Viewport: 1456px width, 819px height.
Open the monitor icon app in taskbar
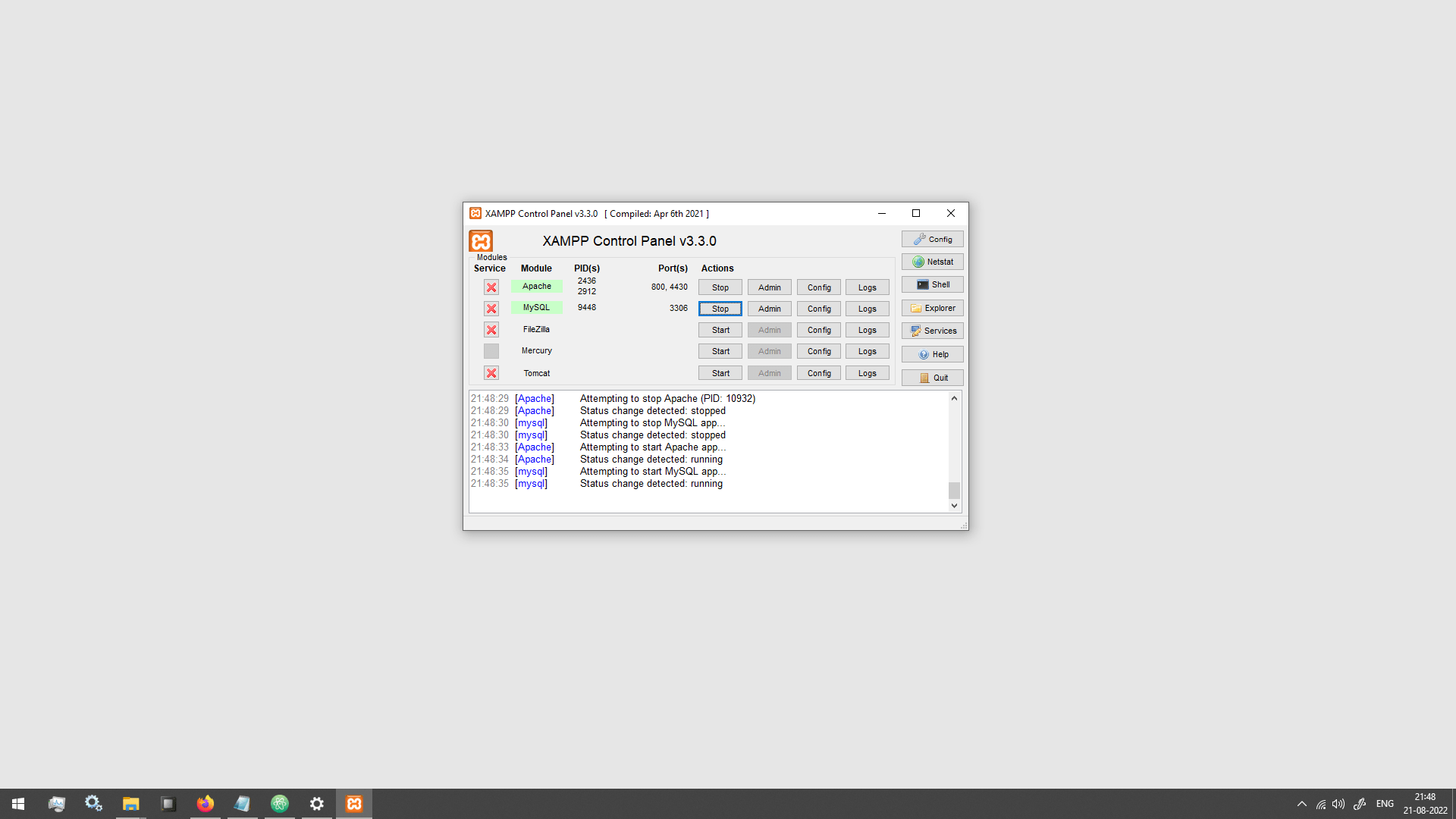[56, 804]
